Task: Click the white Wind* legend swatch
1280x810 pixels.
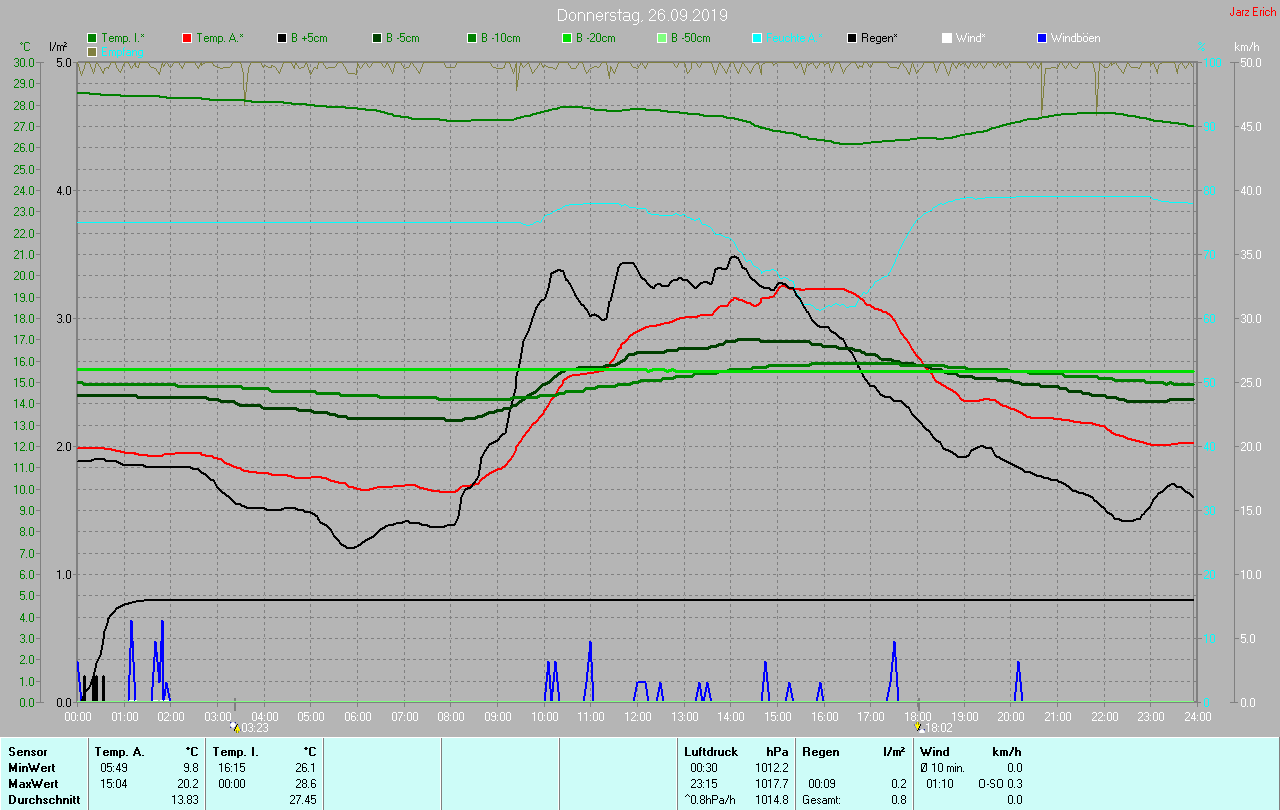Action: [947, 38]
